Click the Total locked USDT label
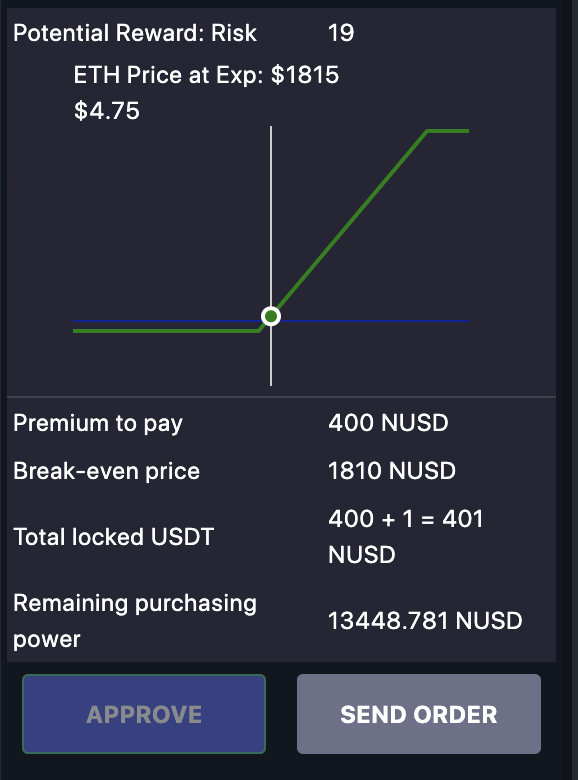This screenshot has width=578, height=780. 114,537
